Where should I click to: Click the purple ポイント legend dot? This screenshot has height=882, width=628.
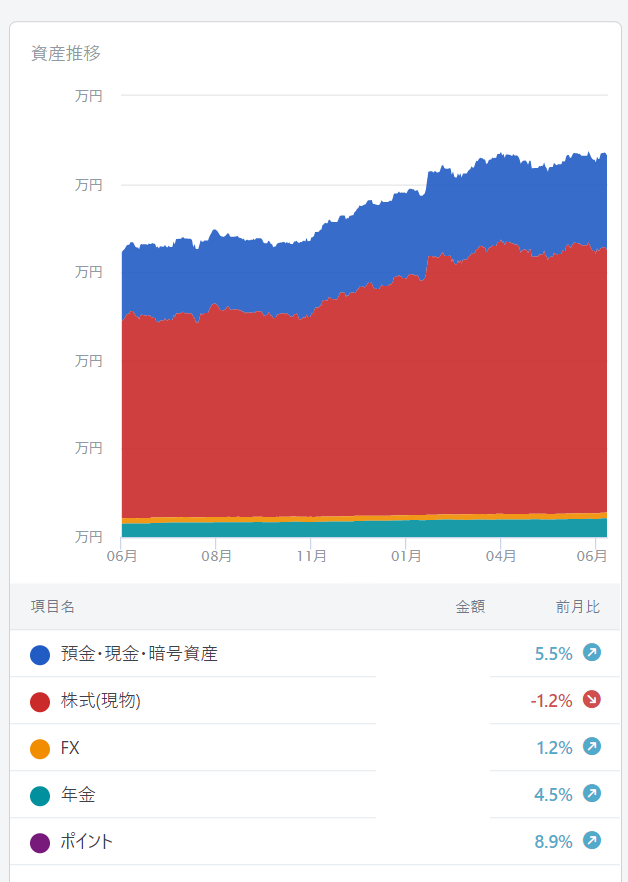pyautogui.click(x=40, y=843)
